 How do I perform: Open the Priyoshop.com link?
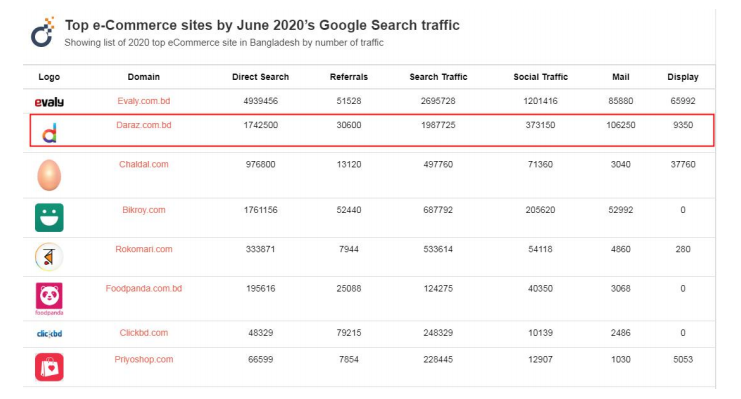point(144,359)
